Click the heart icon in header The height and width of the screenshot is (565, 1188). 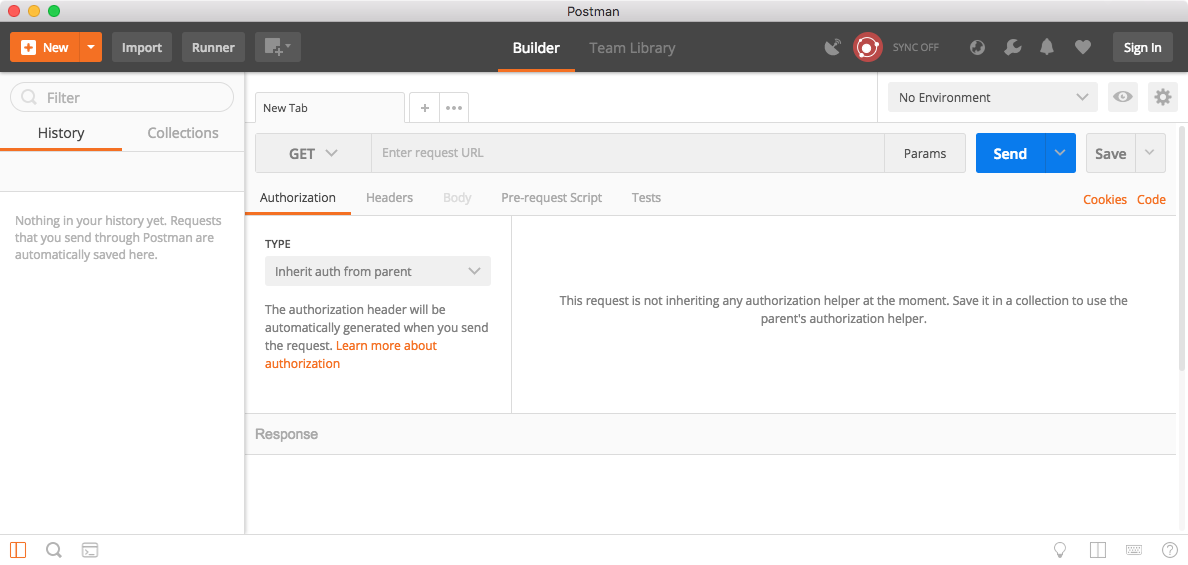click(1082, 47)
